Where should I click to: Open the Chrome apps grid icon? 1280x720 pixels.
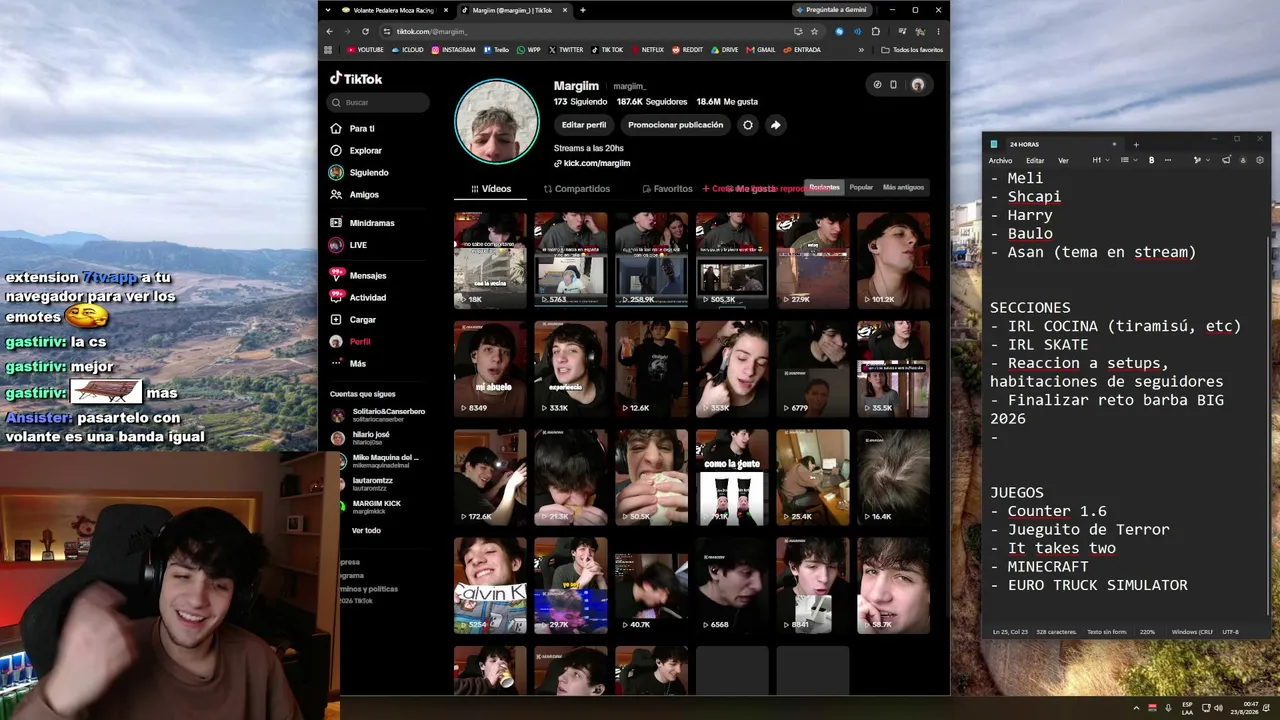(x=328, y=49)
